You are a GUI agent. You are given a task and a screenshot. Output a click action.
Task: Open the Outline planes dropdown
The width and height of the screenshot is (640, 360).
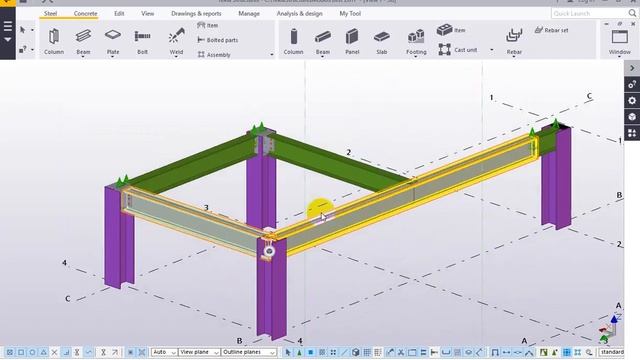tap(249, 352)
